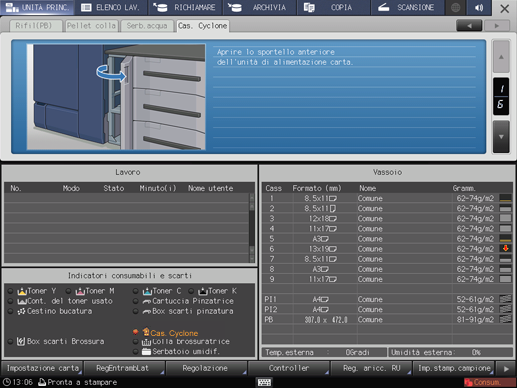Click the globe network icon
The image size is (517, 388).
coord(455,7)
